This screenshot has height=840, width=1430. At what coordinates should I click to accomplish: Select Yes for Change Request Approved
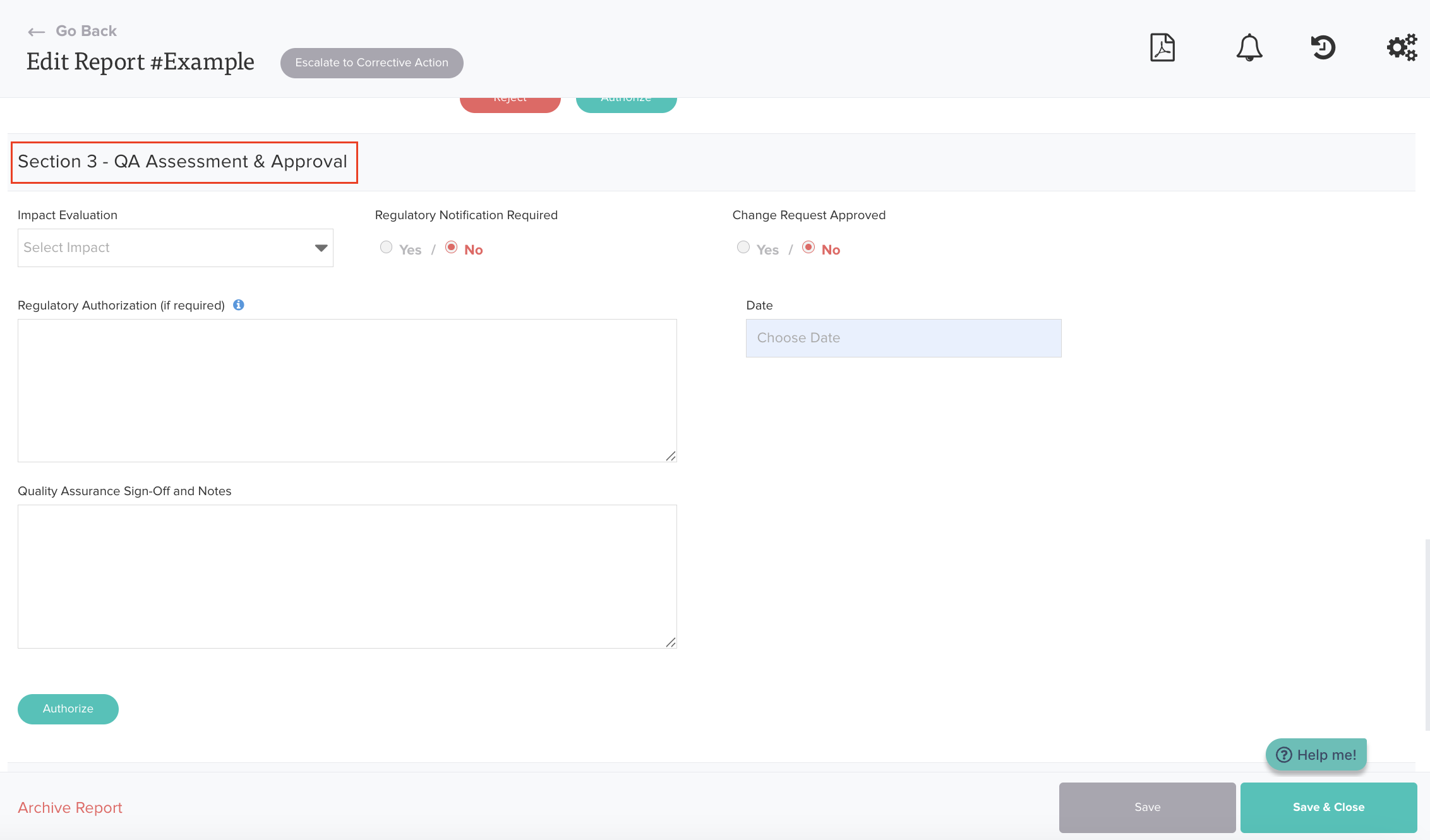[x=743, y=248]
